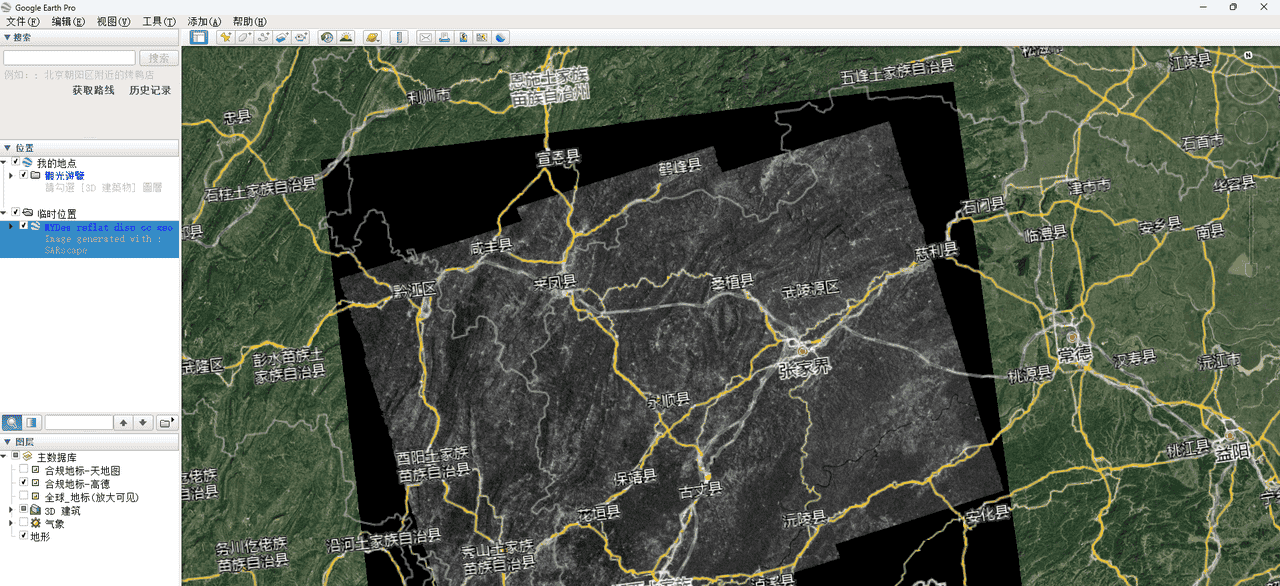This screenshot has width=1280, height=586.
Task: Select the Add Path tool
Action: tap(263, 38)
